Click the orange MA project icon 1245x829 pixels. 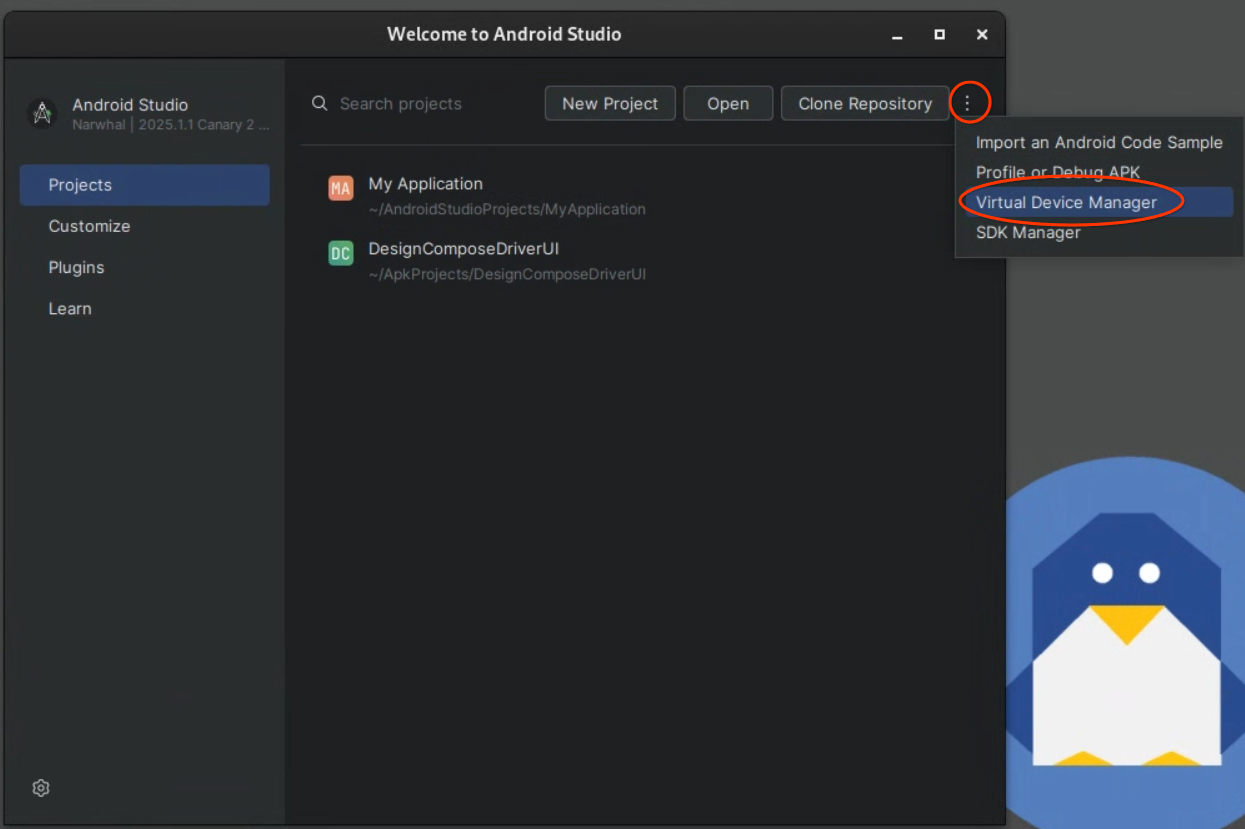pos(341,188)
